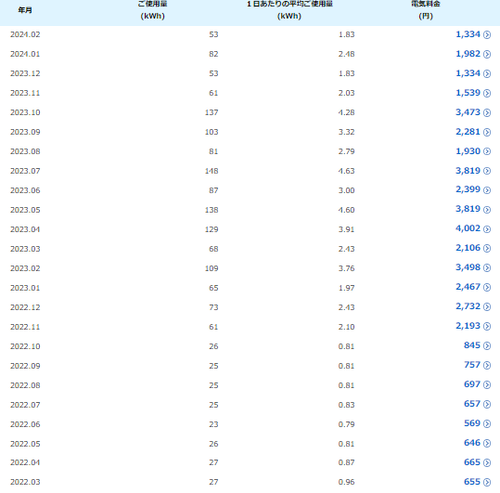Click the 2023.03 charge 2,106 link
Image resolution: width=500 pixels, height=493 pixels.
coord(468,248)
